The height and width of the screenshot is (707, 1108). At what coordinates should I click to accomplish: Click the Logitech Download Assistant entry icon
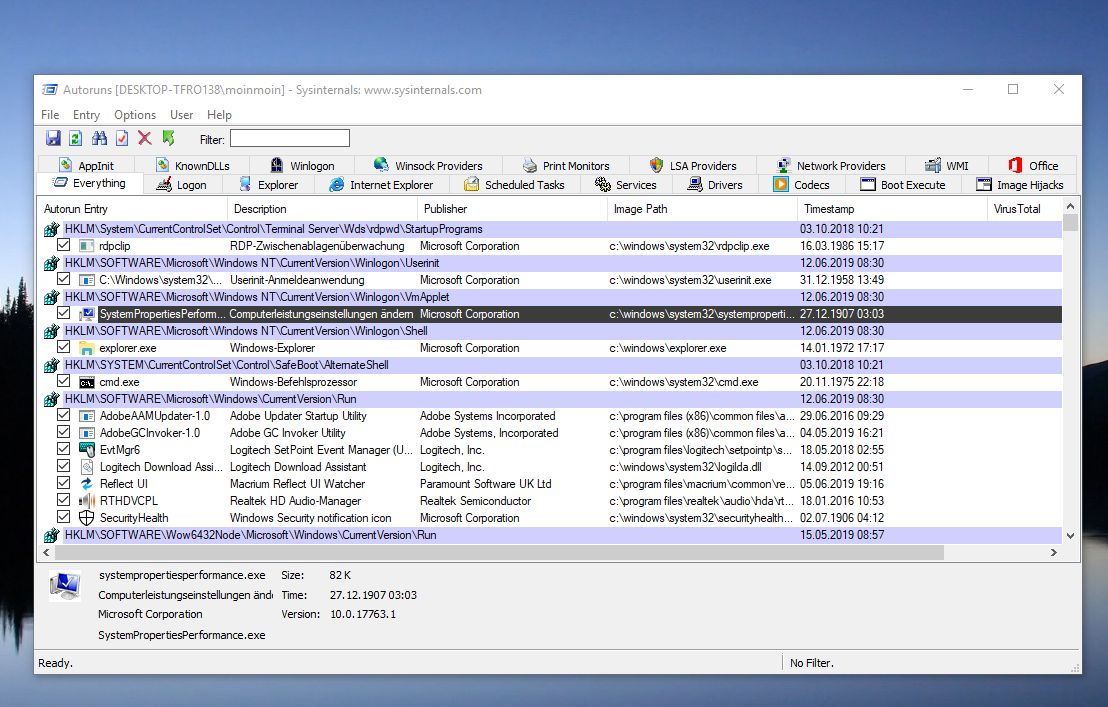86,467
